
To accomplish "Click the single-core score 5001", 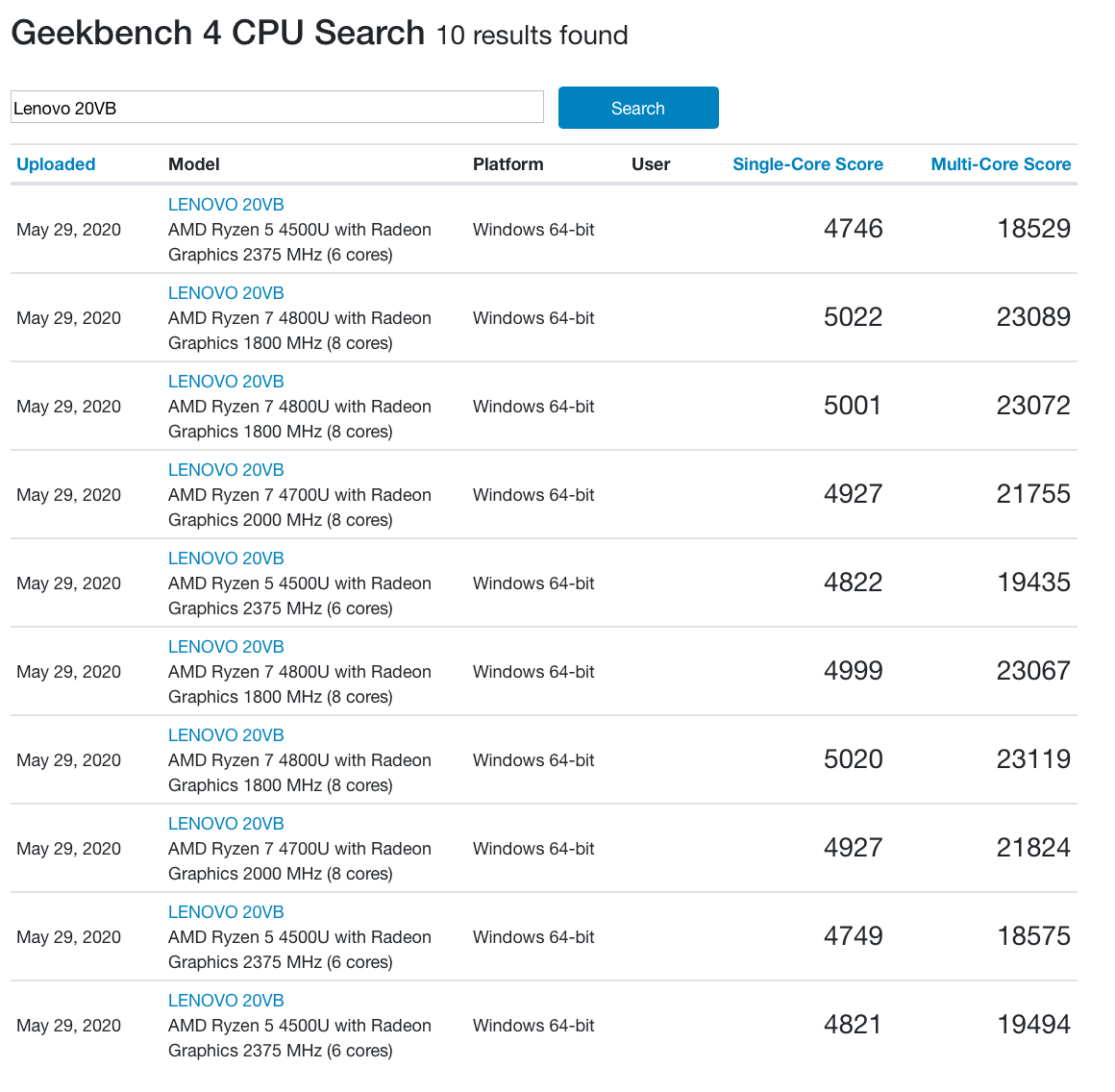I will coord(853,406).
